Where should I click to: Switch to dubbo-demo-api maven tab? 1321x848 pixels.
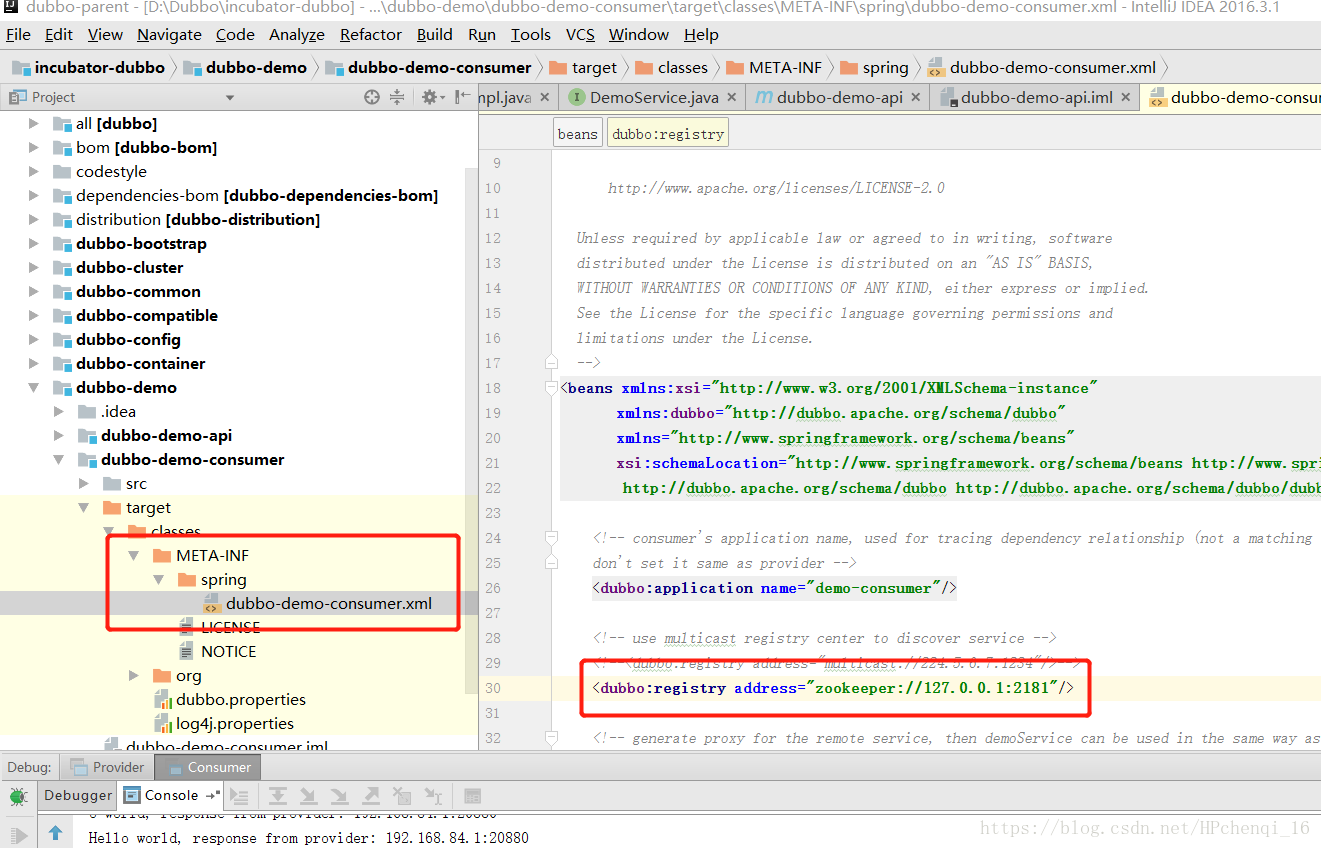(839, 98)
